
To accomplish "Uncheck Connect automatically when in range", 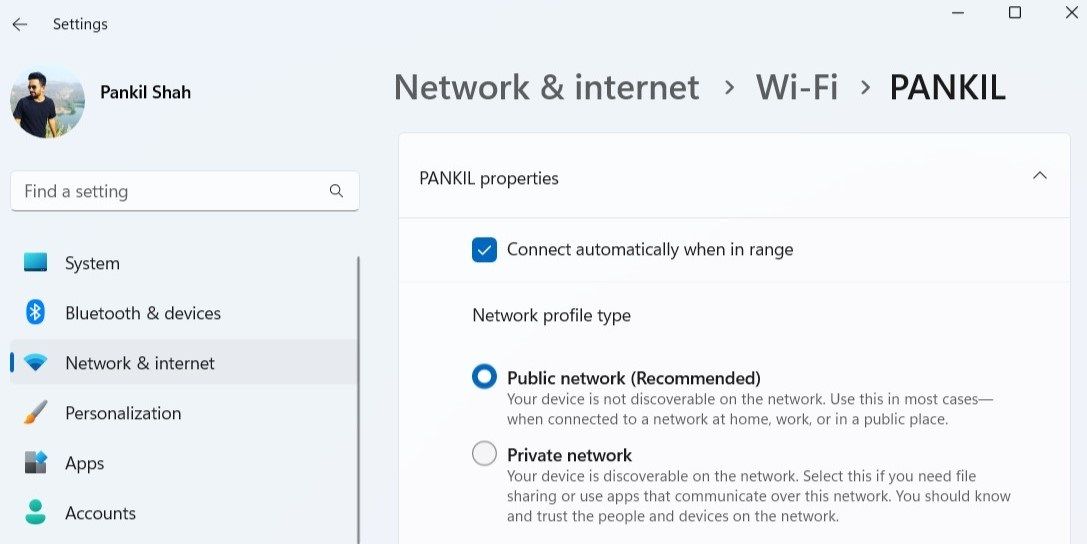I will point(485,249).
